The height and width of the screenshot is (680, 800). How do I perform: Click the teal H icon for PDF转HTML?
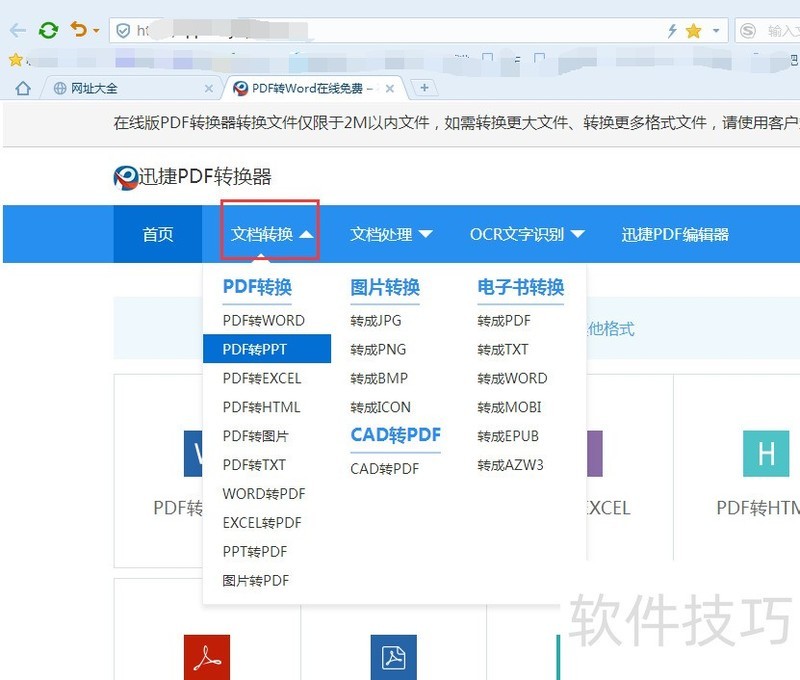pos(766,454)
